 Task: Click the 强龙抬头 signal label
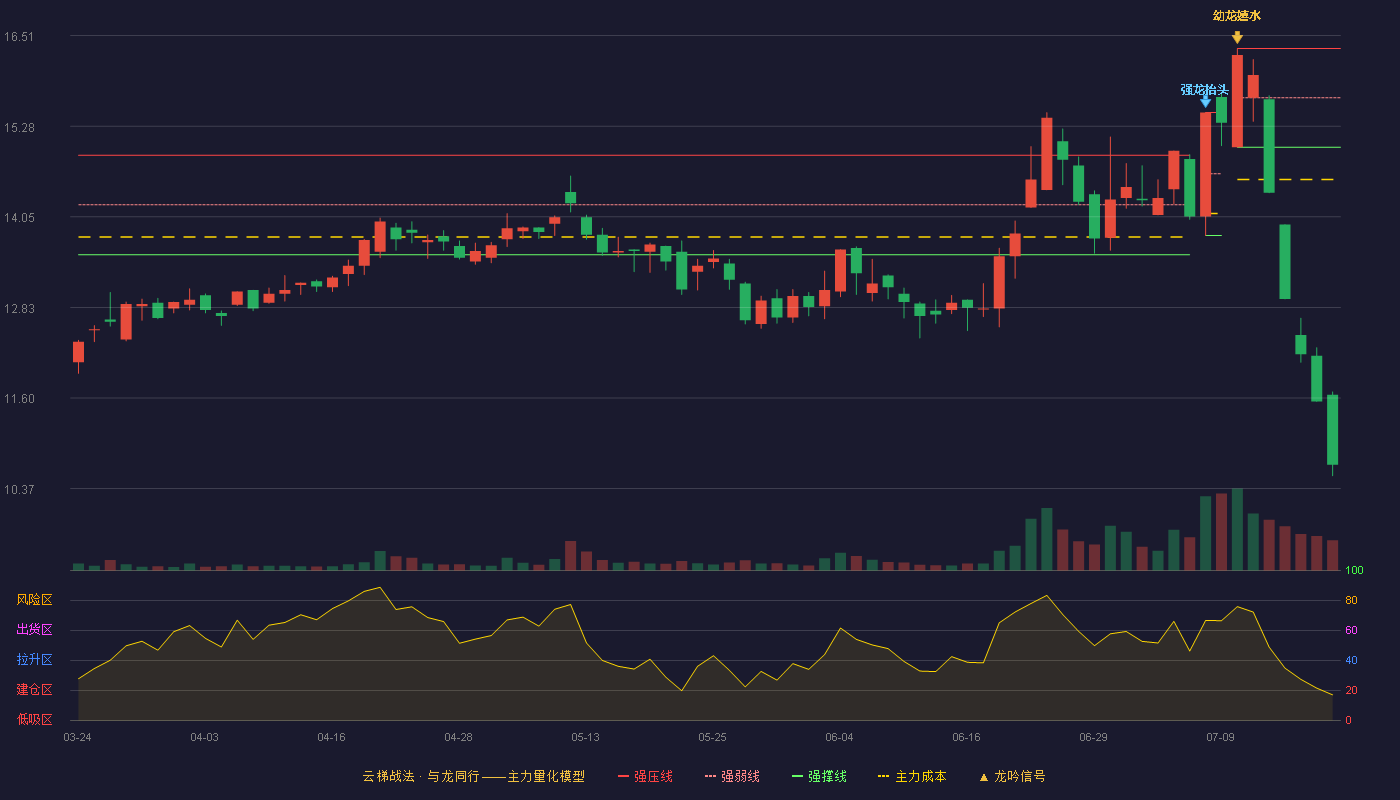tap(1204, 90)
